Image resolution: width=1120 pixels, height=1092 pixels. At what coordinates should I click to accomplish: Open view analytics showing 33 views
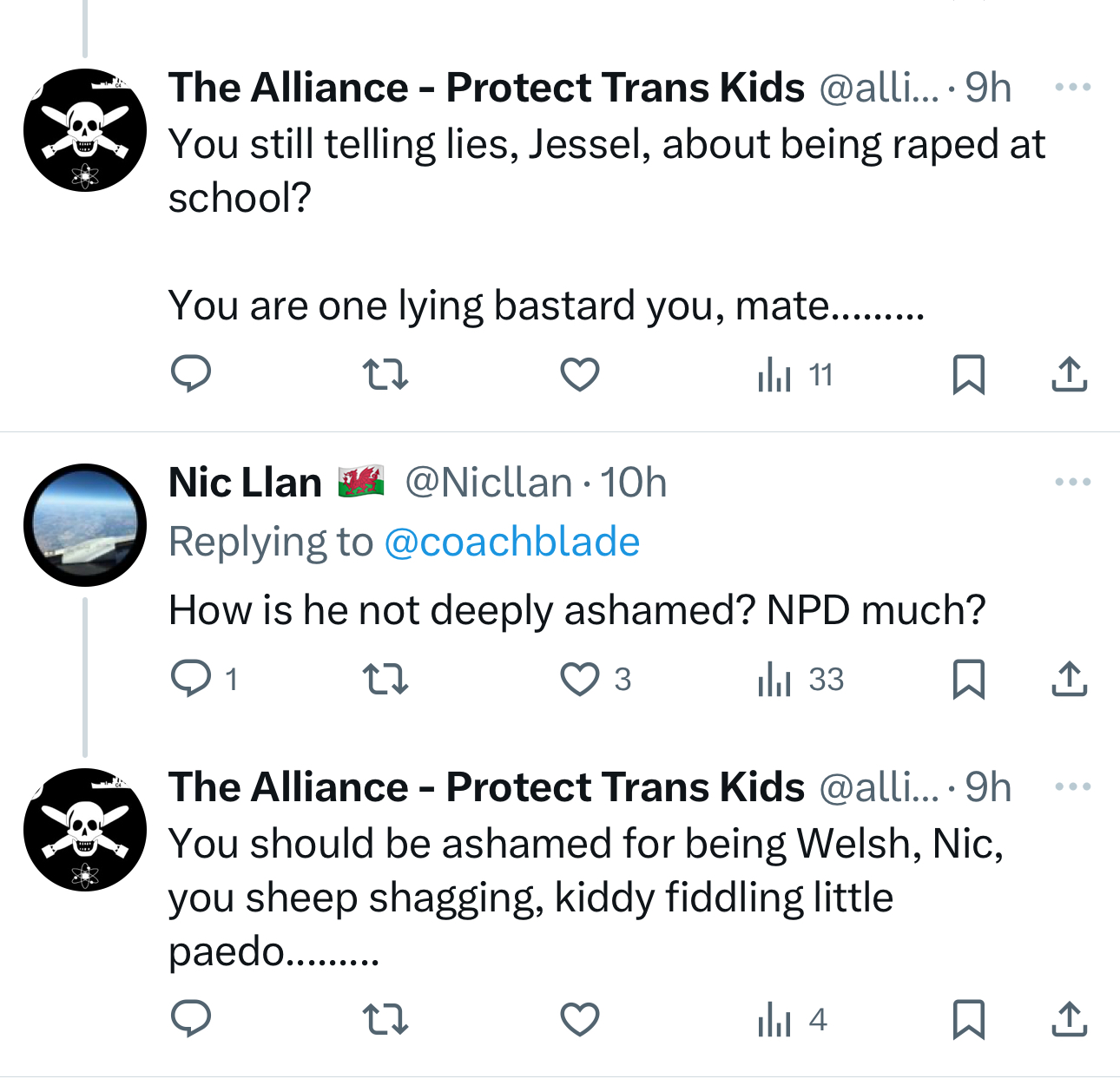(800, 680)
